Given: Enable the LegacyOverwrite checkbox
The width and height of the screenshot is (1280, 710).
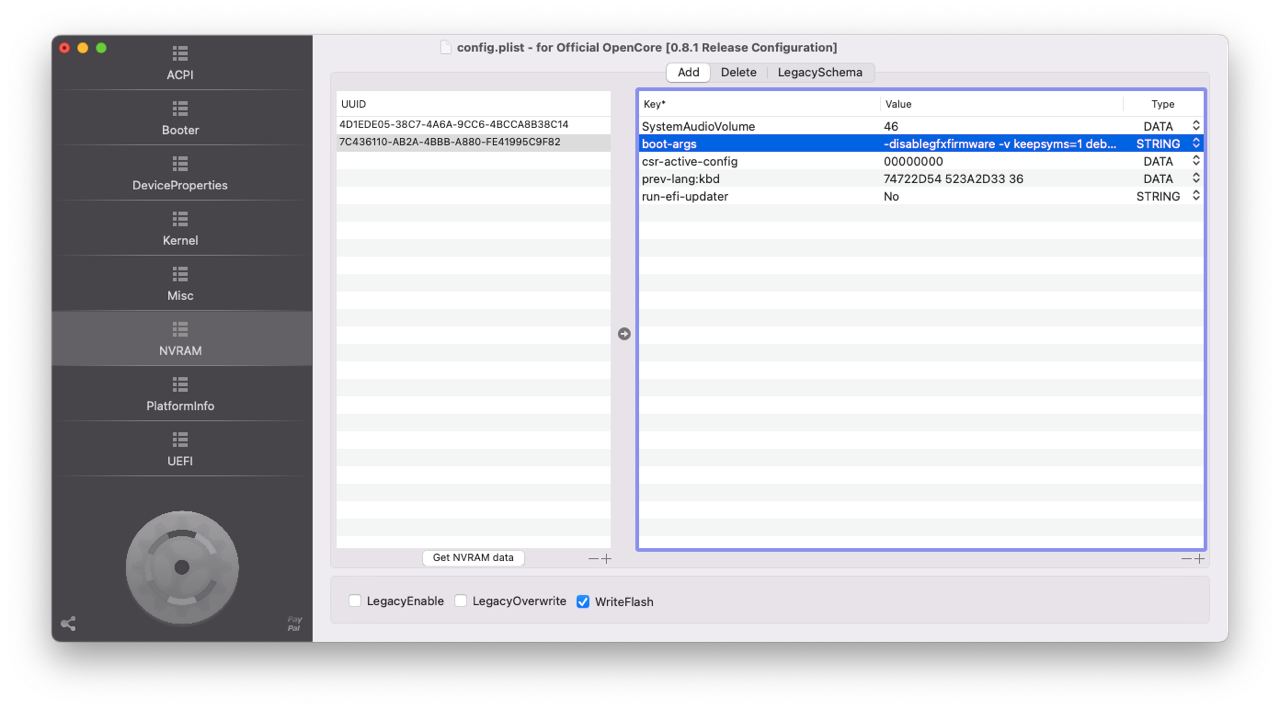Looking at the screenshot, I should 461,601.
